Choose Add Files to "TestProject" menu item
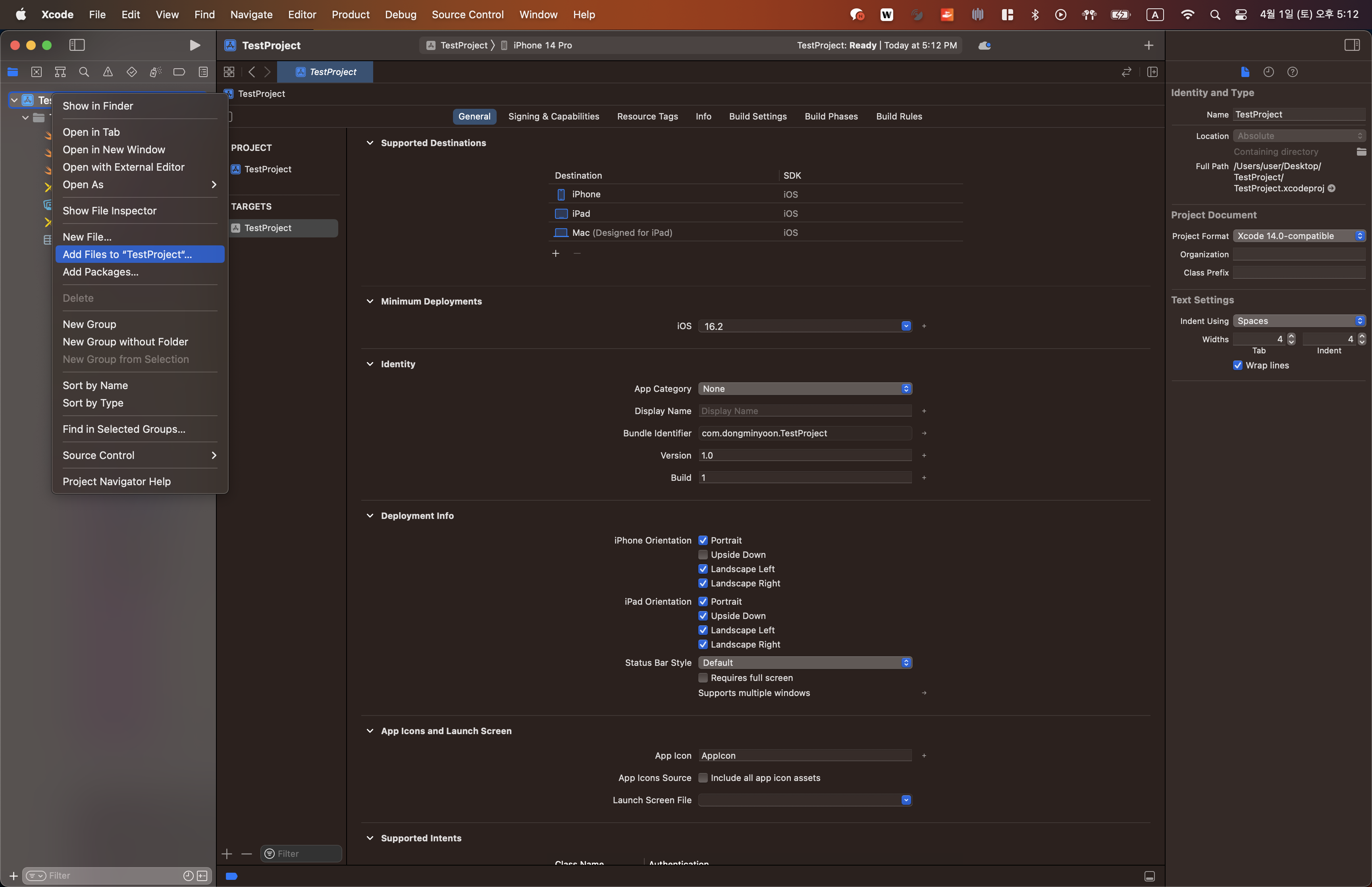The image size is (1372, 887). point(127,255)
